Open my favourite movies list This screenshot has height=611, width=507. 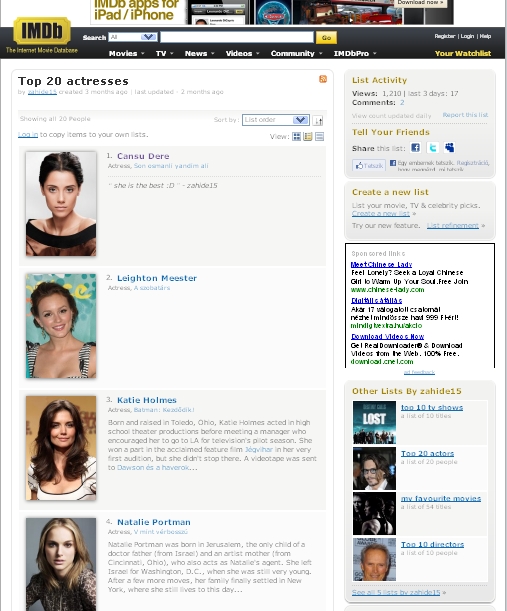click(x=441, y=498)
